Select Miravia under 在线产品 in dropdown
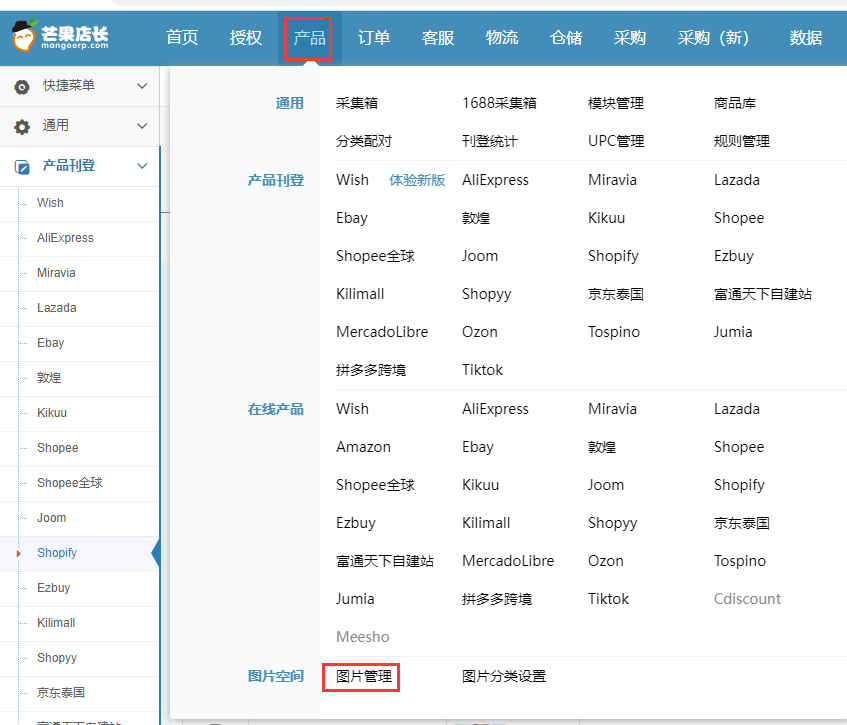The width and height of the screenshot is (847, 725). pos(612,409)
